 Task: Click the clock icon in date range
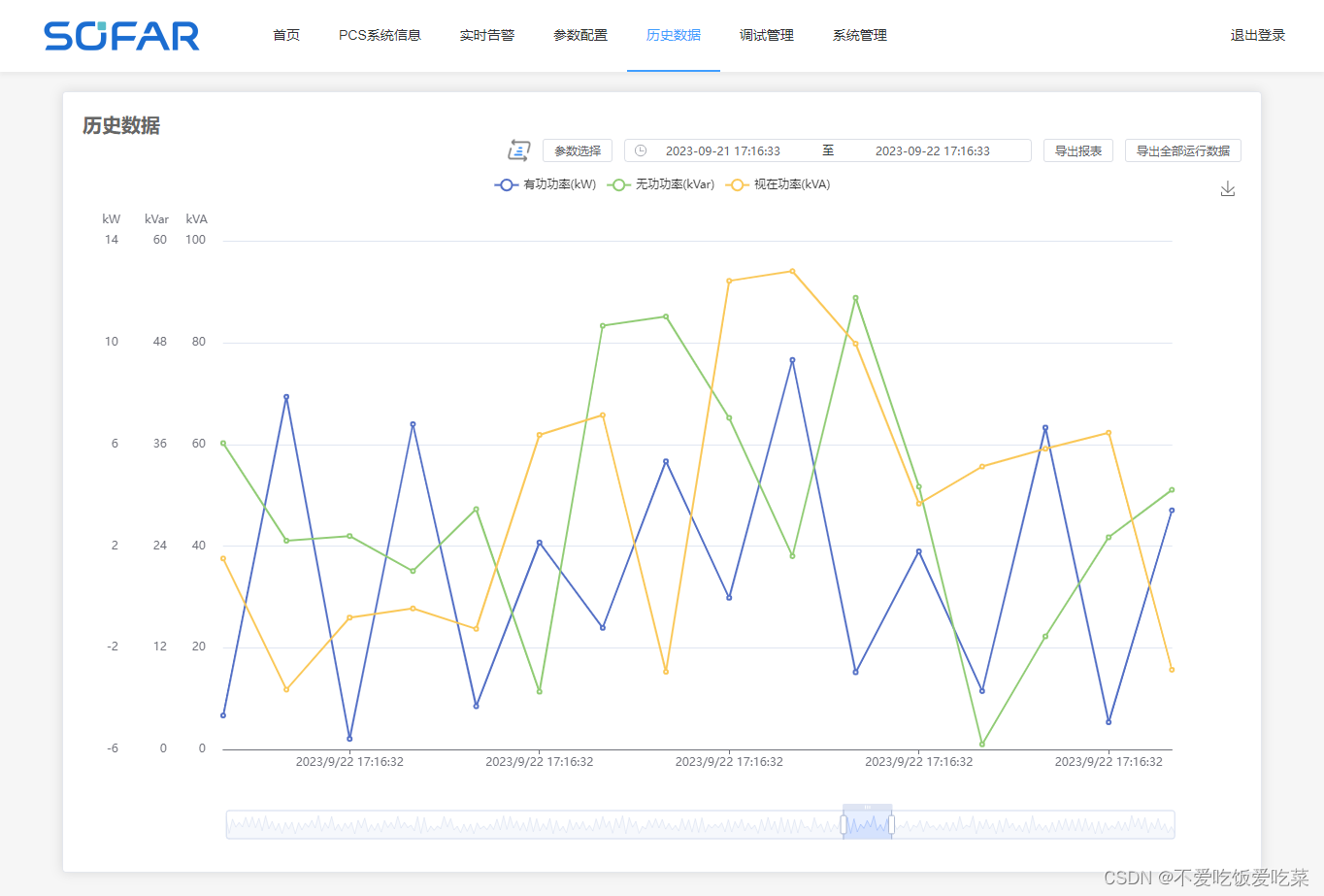(x=641, y=150)
